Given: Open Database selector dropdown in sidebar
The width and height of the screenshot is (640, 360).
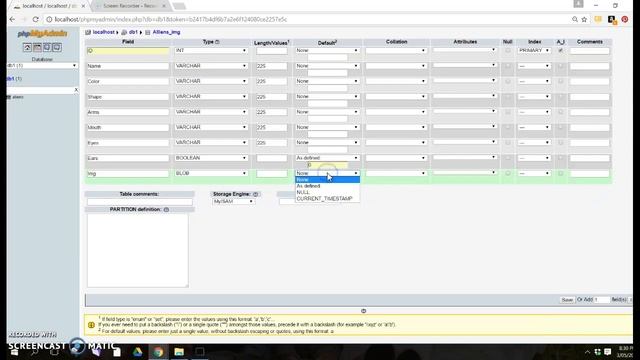Looking at the screenshot, I should coord(42,65).
